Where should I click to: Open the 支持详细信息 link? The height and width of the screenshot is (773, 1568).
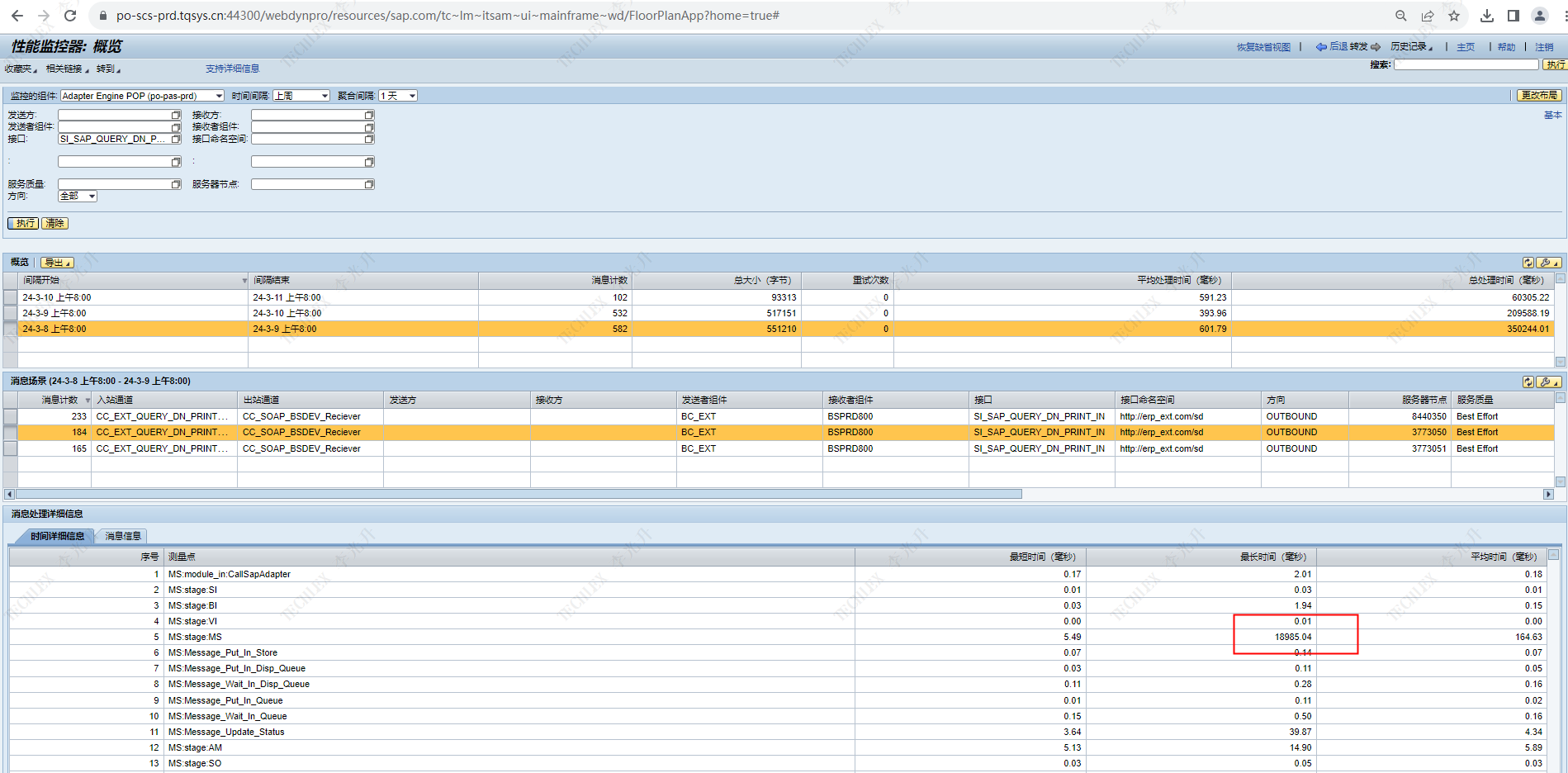232,69
